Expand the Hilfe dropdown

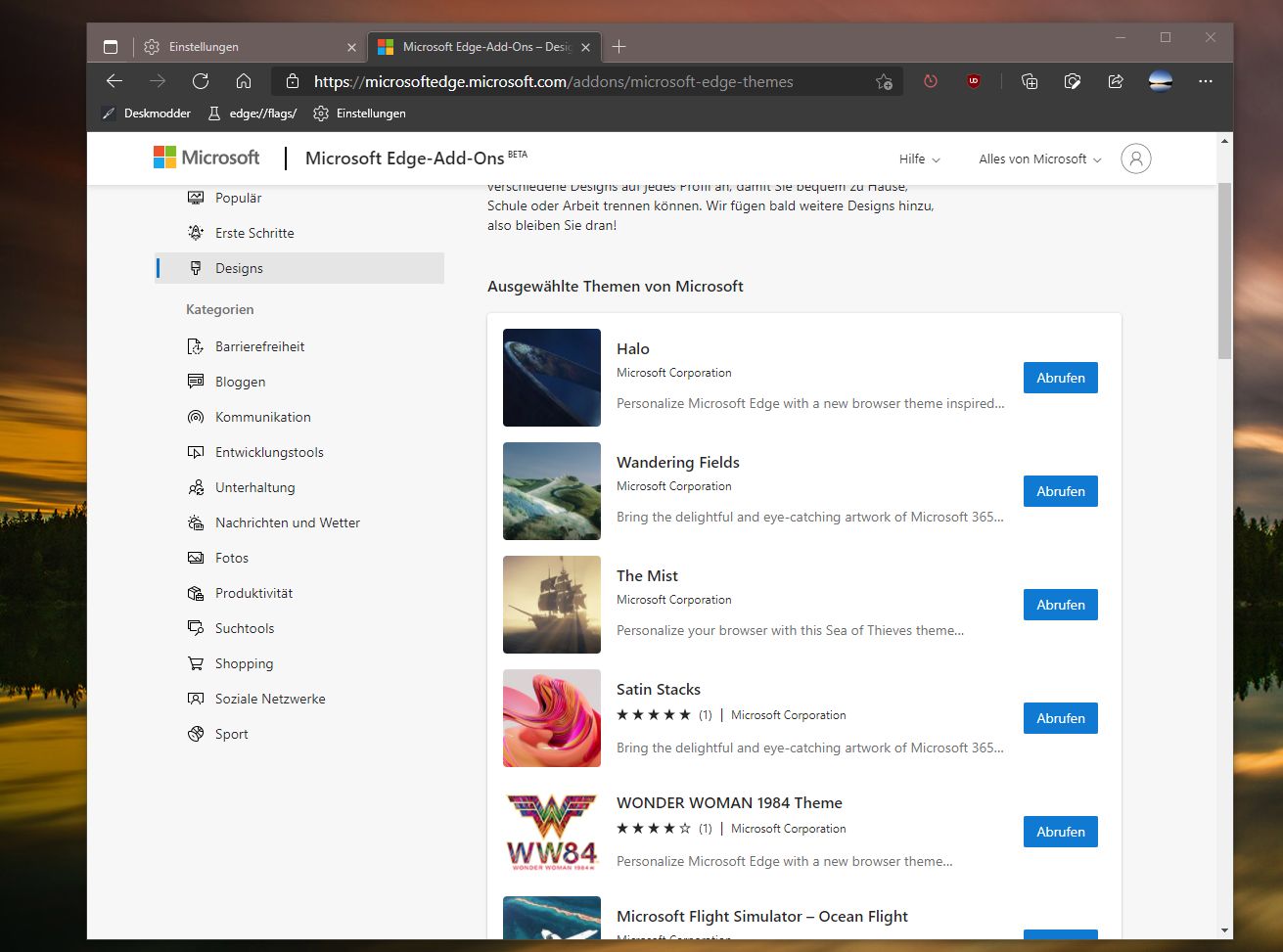tap(920, 159)
